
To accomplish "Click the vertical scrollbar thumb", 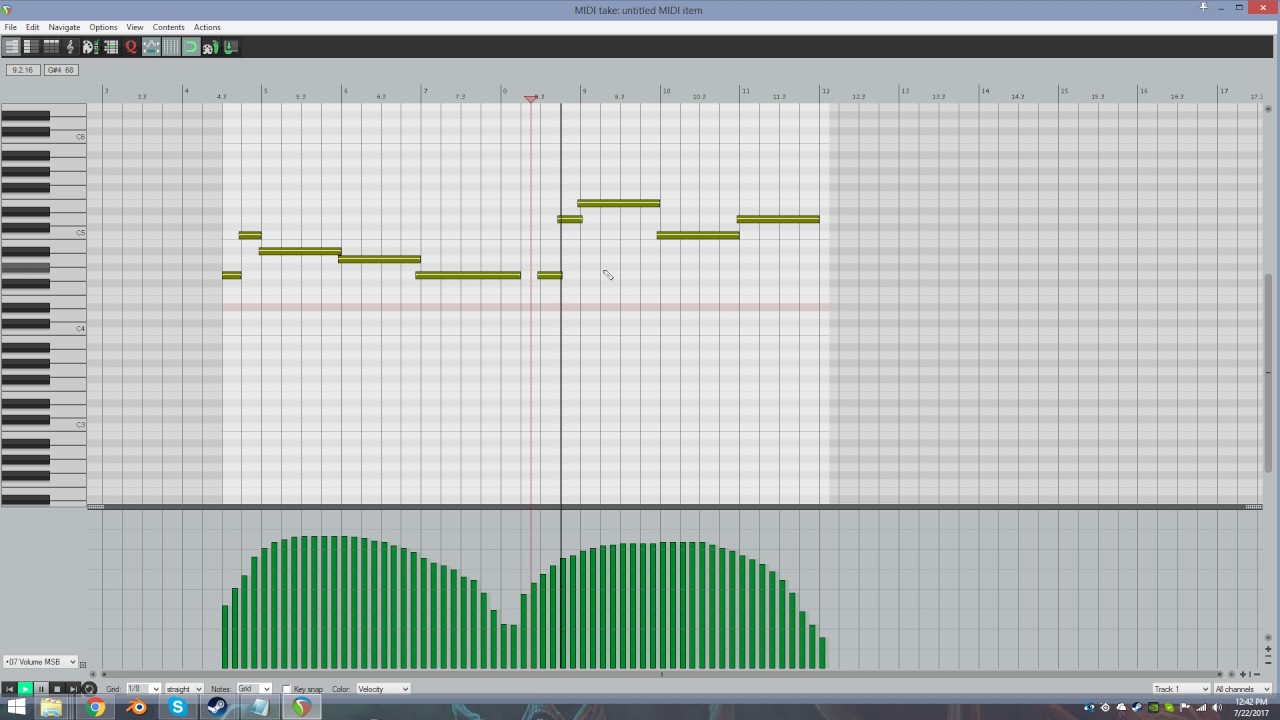I will pos(1269,372).
